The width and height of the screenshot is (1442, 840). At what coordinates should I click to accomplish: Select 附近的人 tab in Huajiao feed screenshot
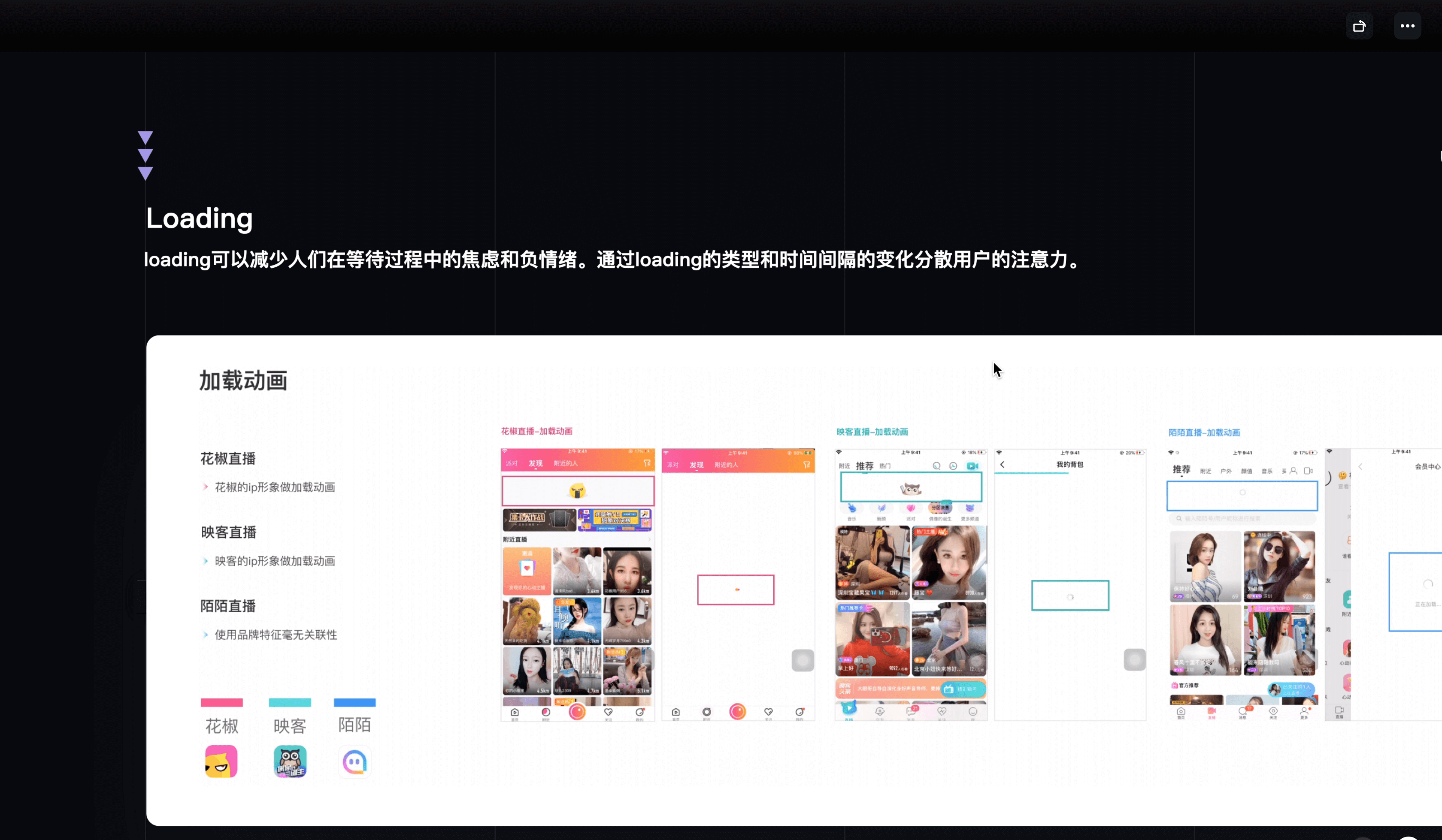click(565, 463)
